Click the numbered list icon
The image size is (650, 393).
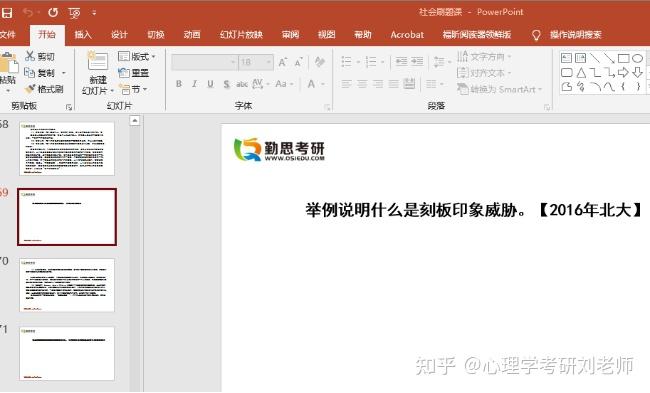[371, 62]
